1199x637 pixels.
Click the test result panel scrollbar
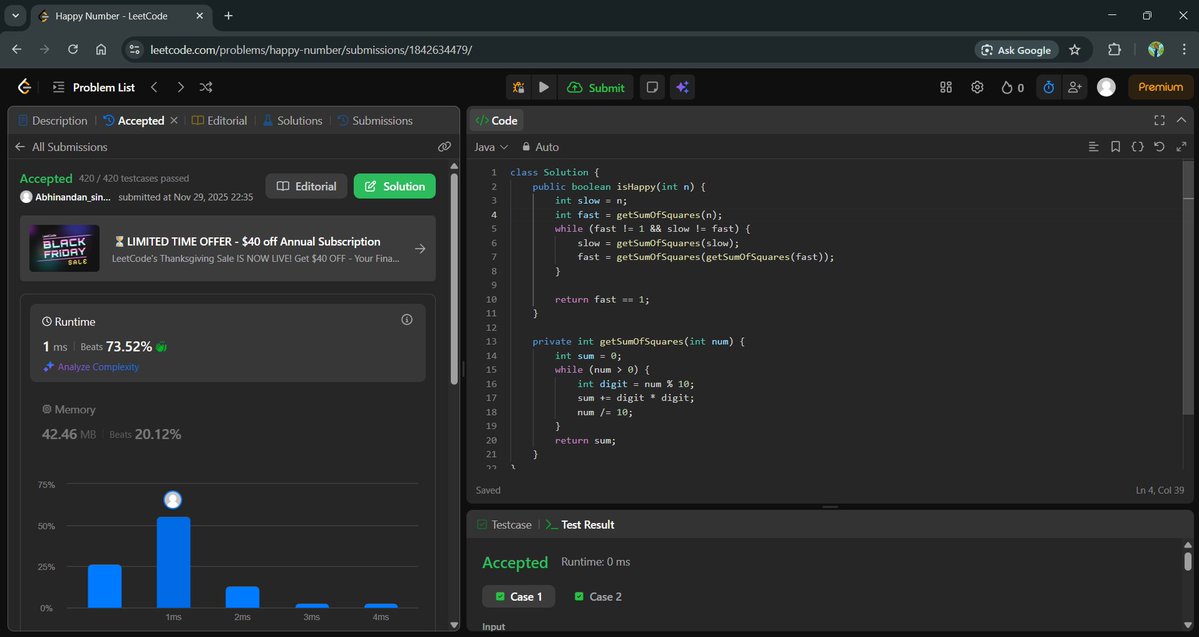click(1188, 562)
